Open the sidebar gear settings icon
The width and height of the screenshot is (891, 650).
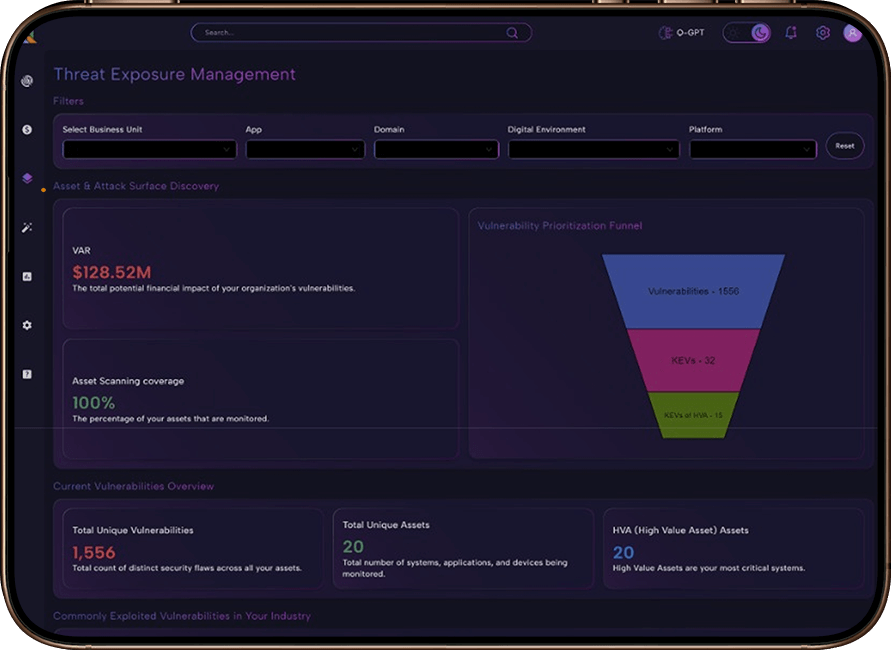tap(27, 325)
